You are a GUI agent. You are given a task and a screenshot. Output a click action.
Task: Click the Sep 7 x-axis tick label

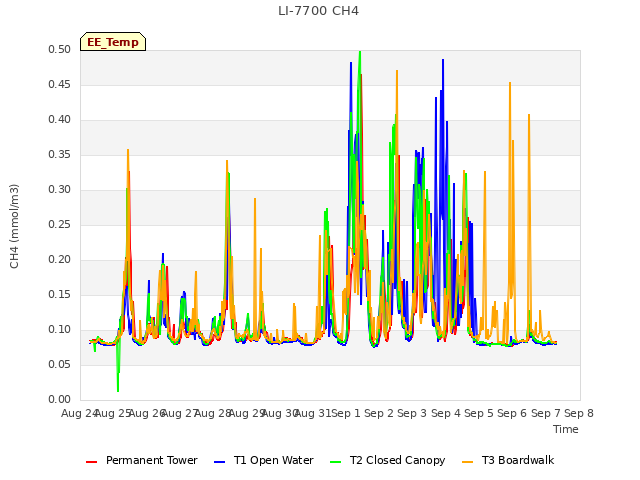[x=546, y=413]
